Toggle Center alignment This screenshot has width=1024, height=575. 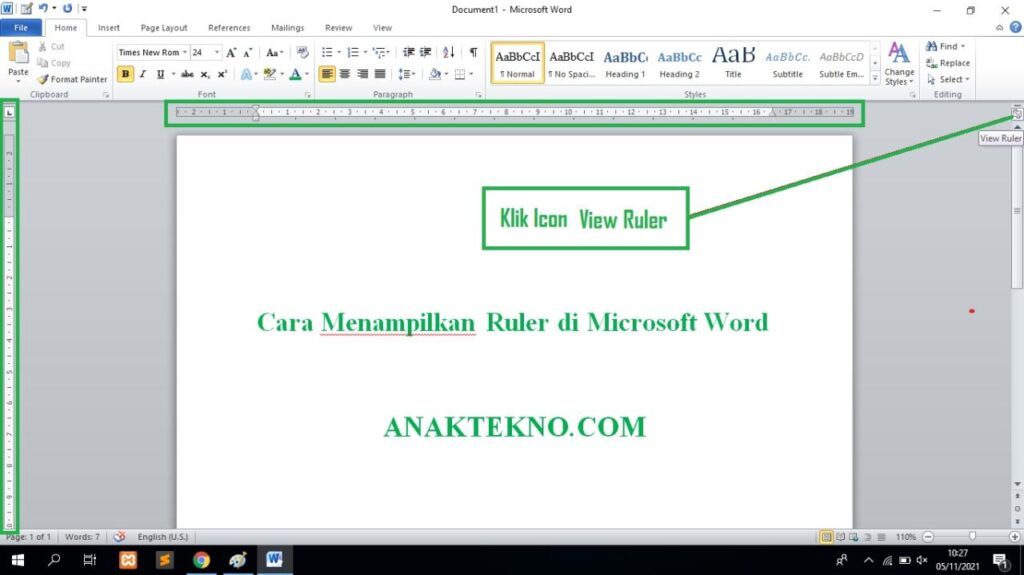pyautogui.click(x=344, y=74)
